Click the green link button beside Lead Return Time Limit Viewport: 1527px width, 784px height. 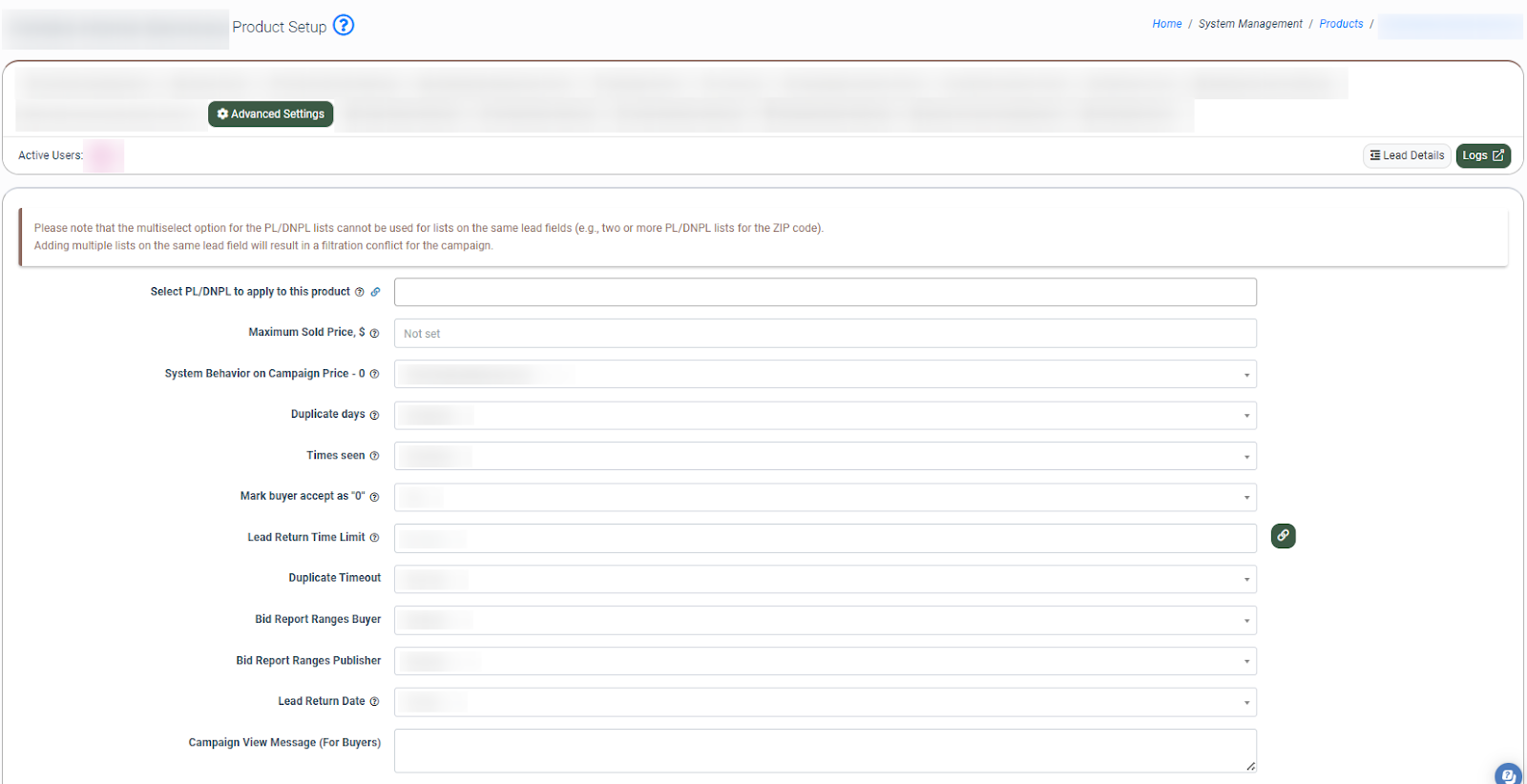[x=1283, y=536]
